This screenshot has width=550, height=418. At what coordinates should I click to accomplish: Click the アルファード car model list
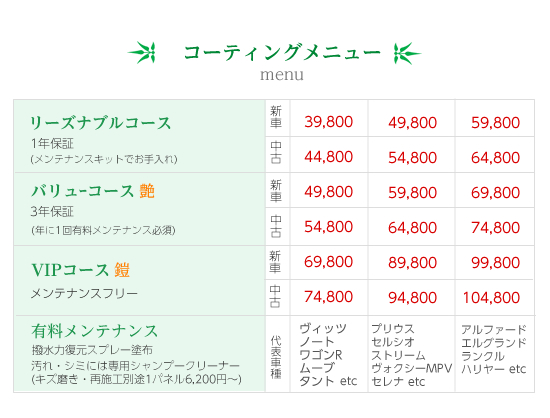[494, 349]
